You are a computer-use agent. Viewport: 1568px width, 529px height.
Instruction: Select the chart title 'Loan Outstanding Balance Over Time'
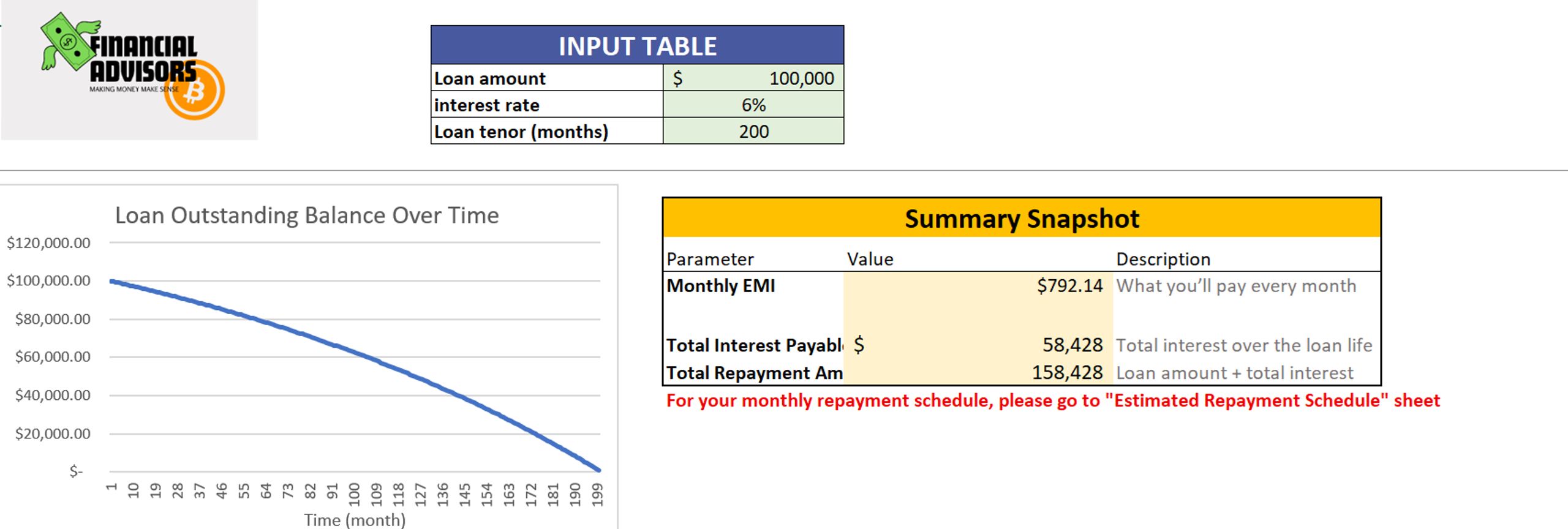tap(307, 216)
